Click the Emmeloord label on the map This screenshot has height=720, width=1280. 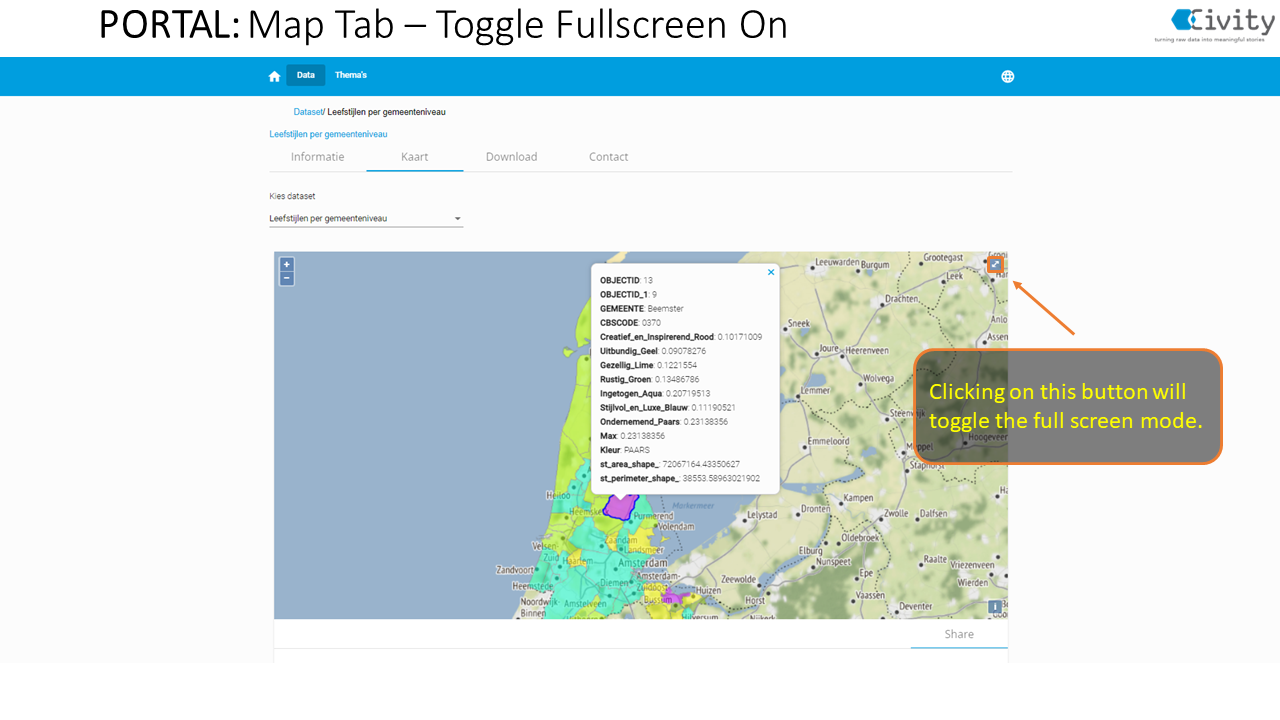pos(828,441)
